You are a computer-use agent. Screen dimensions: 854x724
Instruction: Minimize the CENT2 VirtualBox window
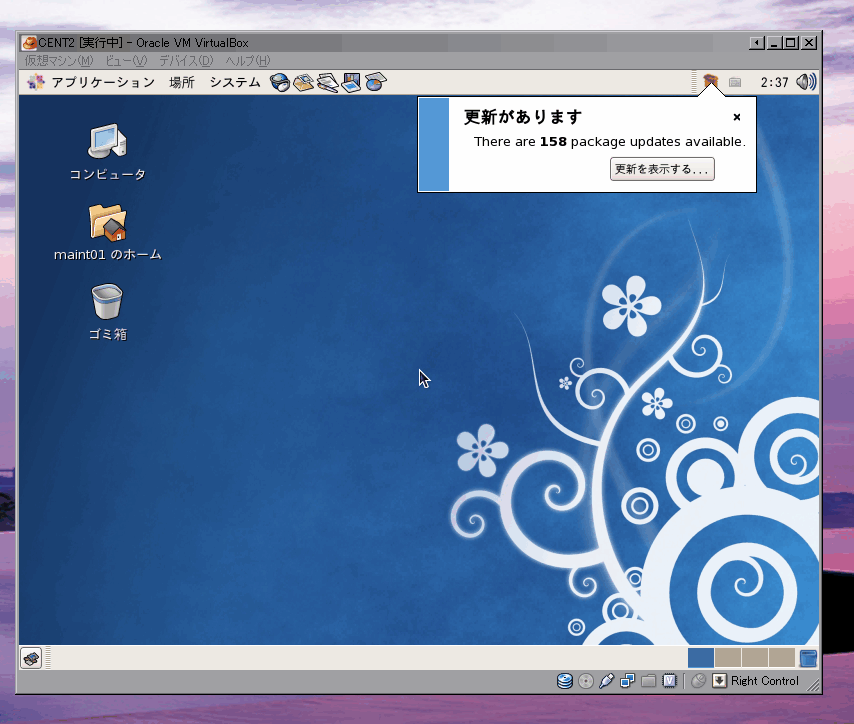774,42
